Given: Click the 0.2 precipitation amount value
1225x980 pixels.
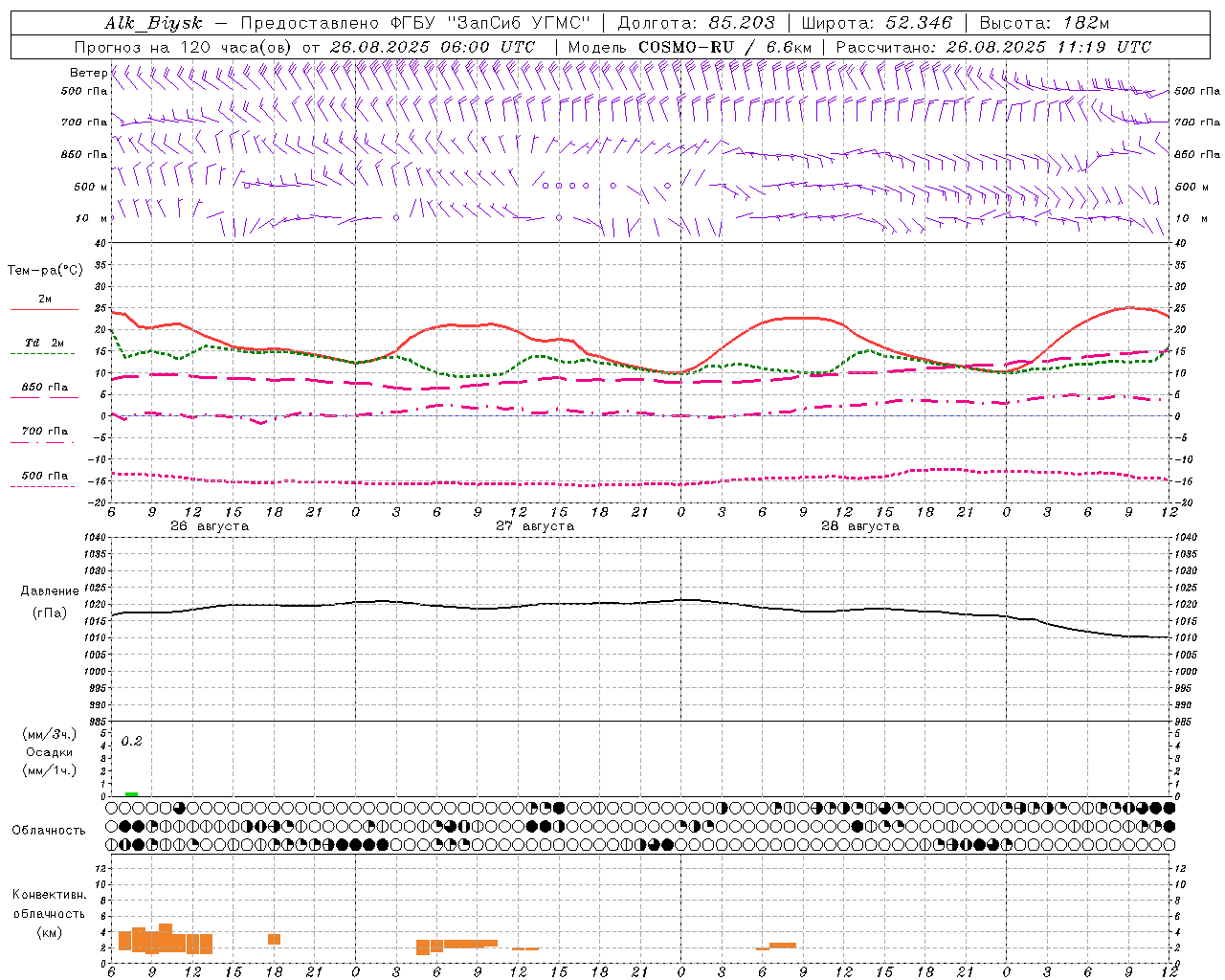Looking at the screenshot, I should (131, 742).
